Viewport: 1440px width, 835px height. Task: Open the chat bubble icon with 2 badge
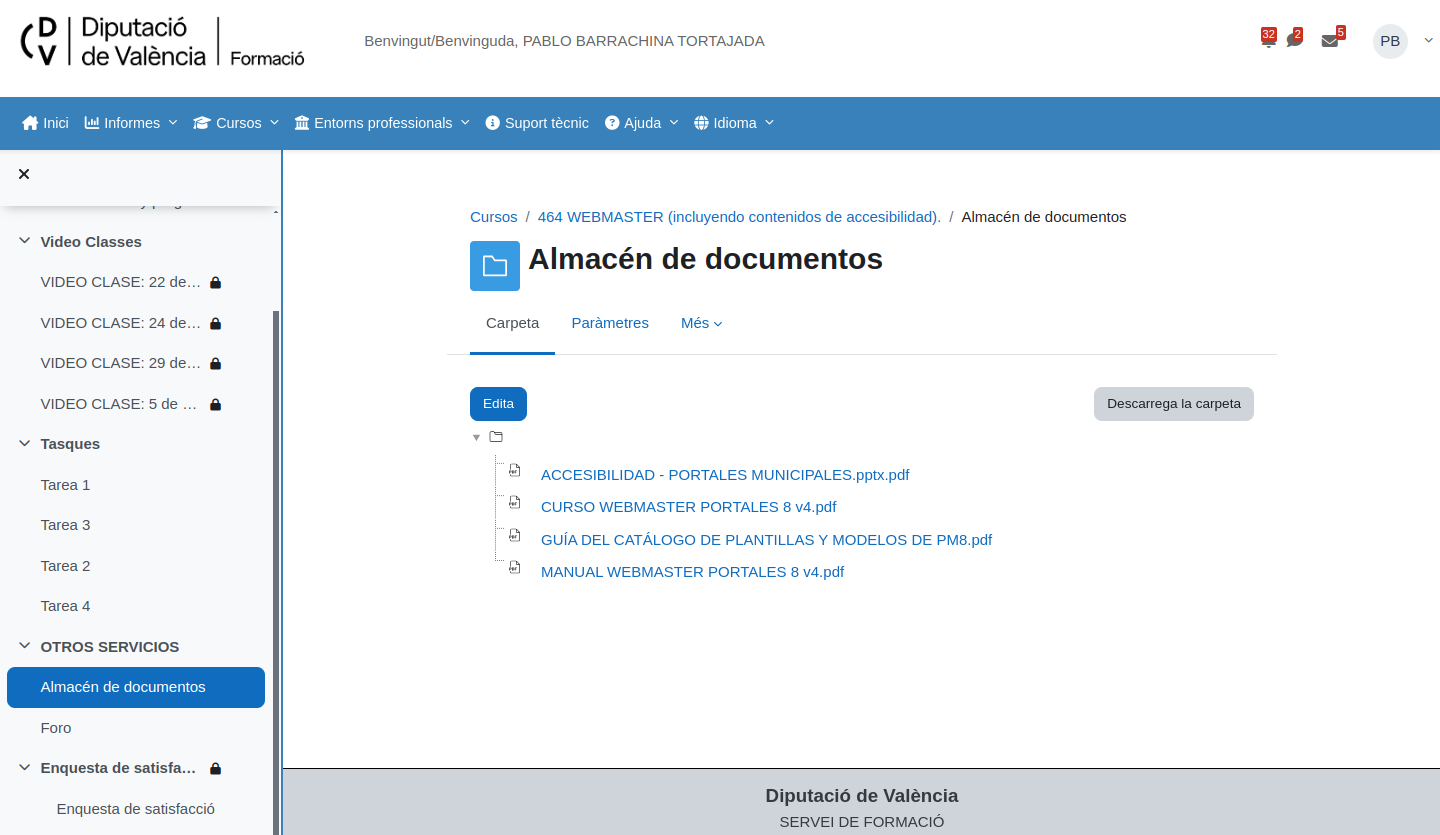[1294, 40]
